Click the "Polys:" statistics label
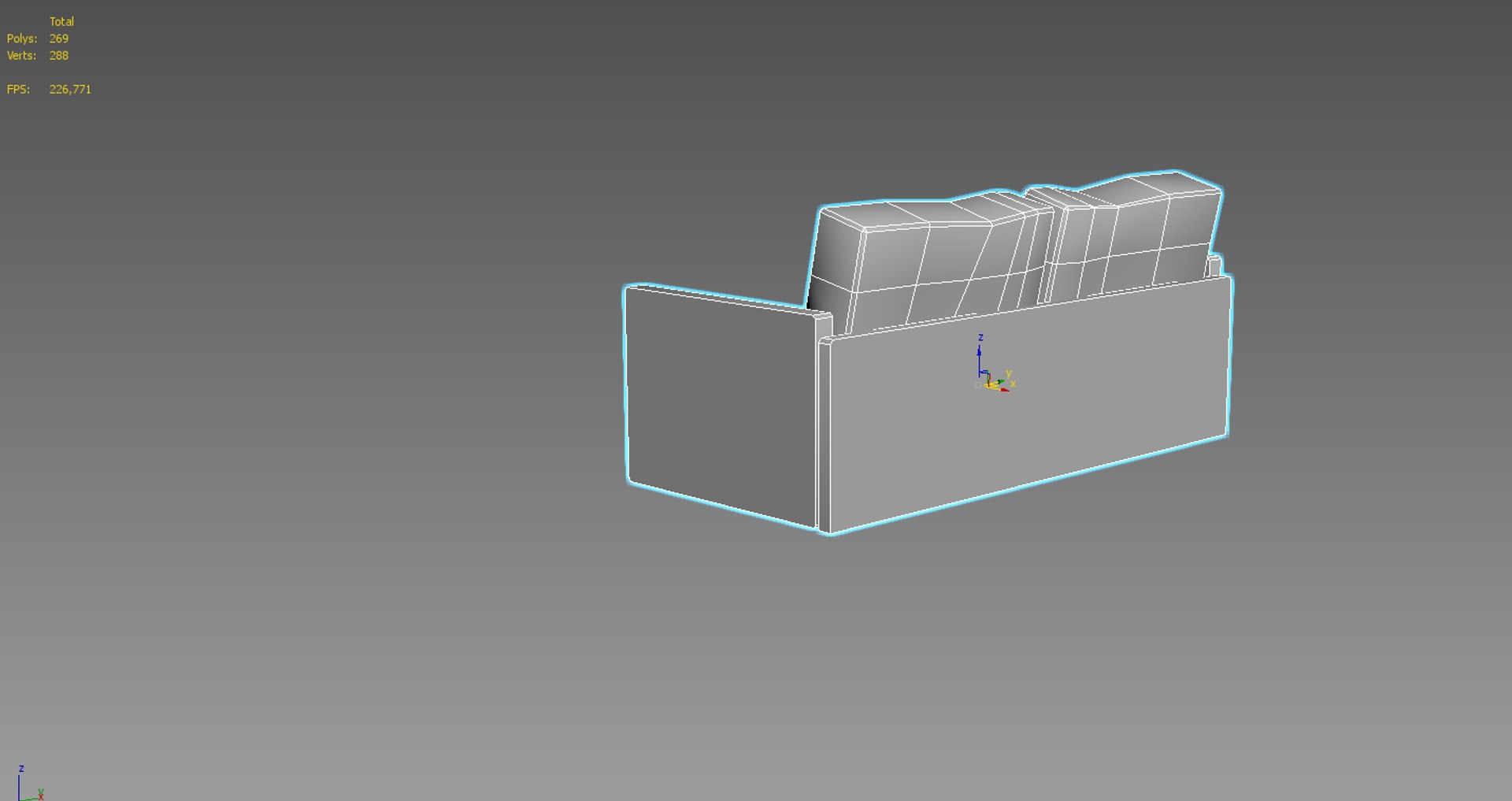The height and width of the screenshot is (801, 1512). pyautogui.click(x=22, y=39)
